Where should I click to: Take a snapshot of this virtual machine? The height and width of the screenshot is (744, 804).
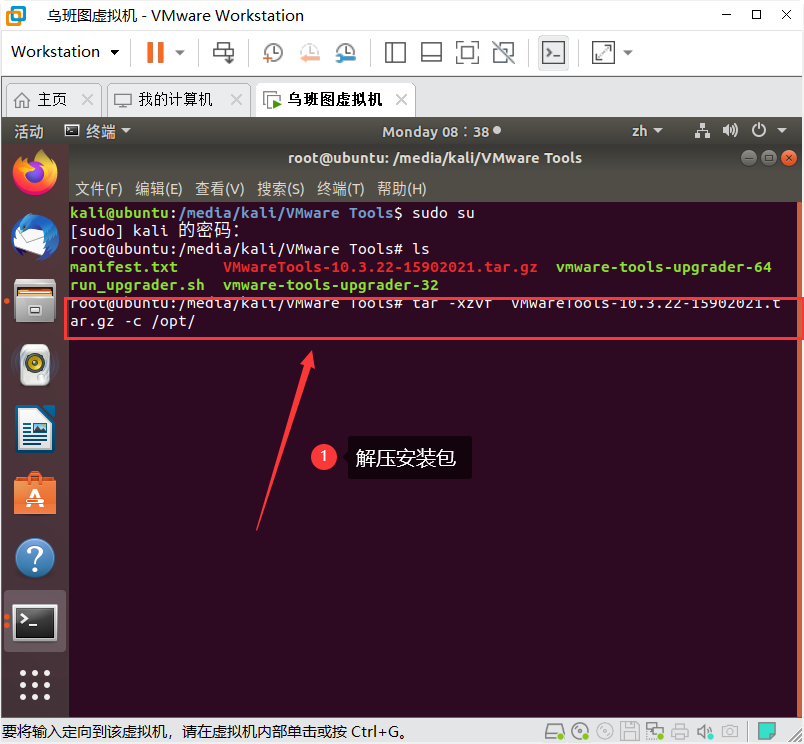click(272, 53)
